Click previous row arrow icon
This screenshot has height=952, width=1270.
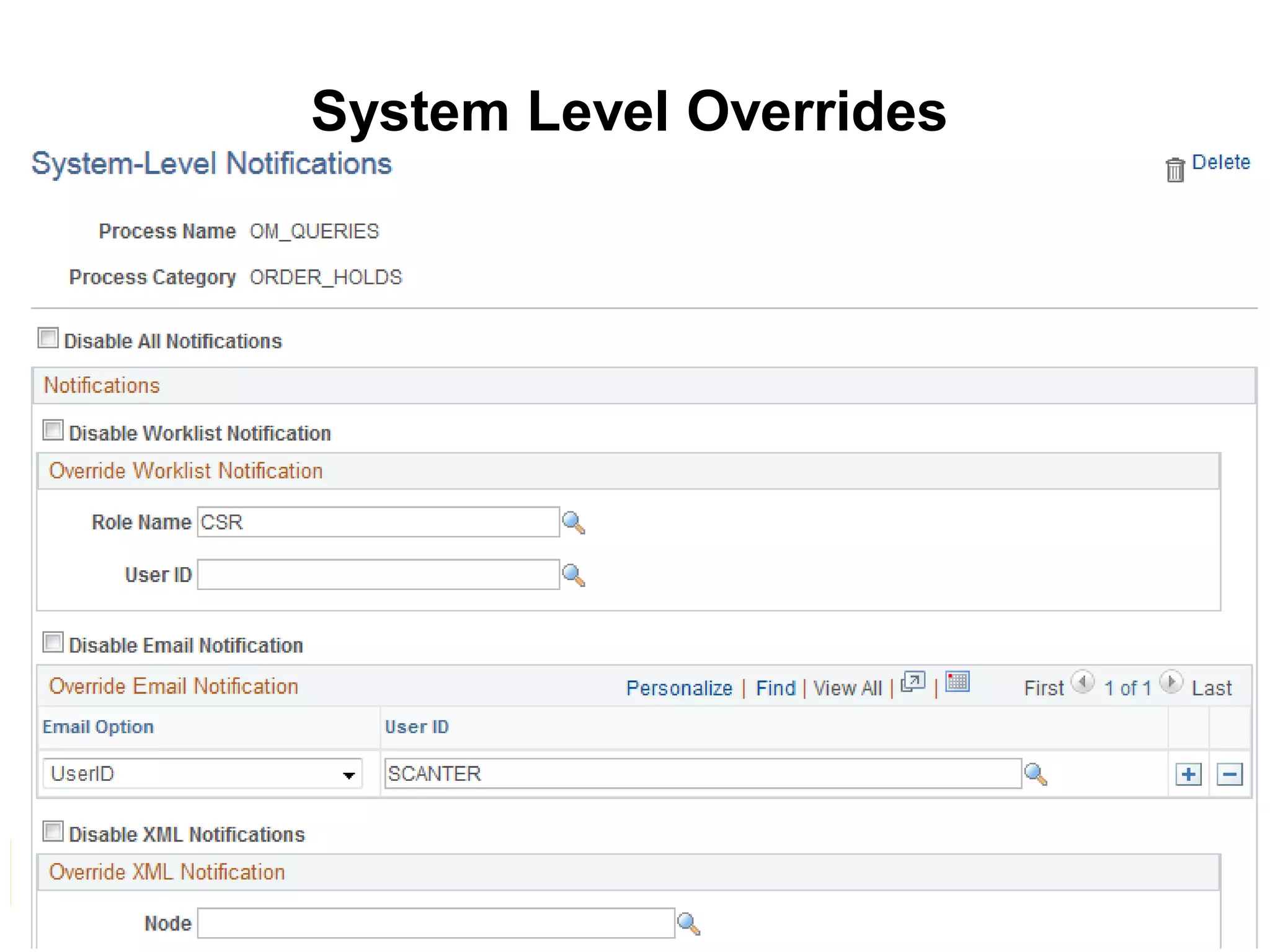tap(1083, 682)
